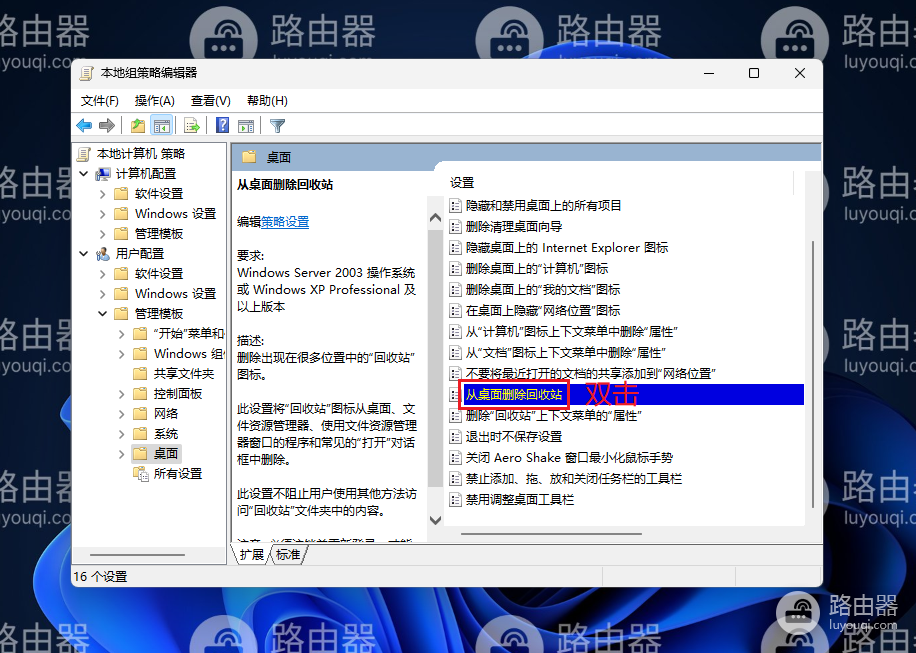Click the settings list vertical scrollbar
The height and width of the screenshot is (653, 916).
pyautogui.click(x=813, y=374)
